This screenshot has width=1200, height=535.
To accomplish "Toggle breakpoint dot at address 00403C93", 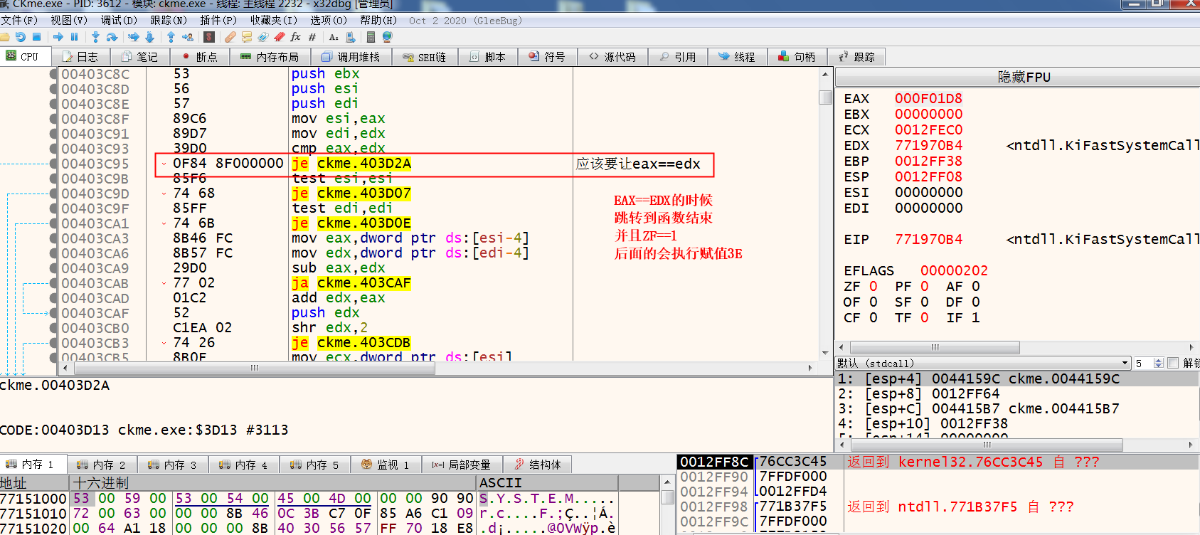I will (x=53, y=149).
